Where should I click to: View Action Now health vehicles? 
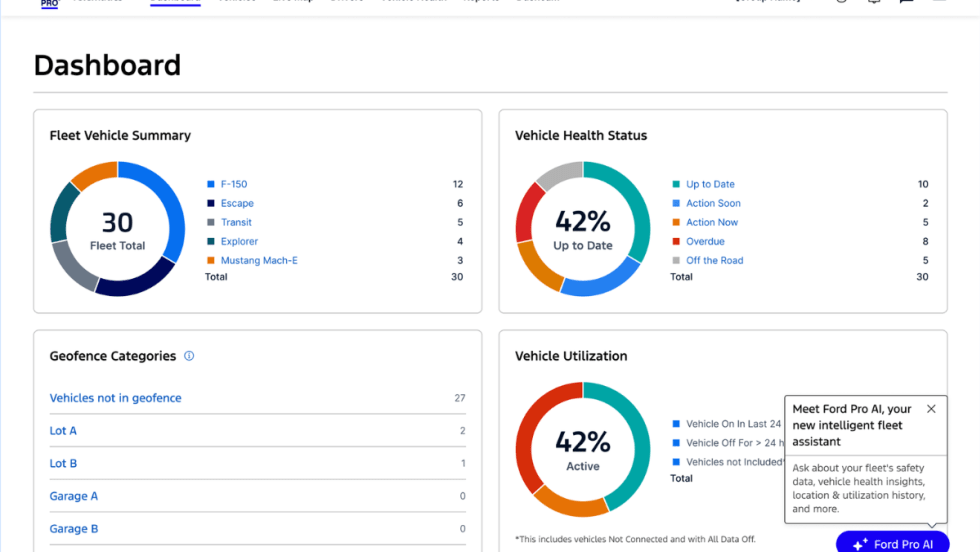(x=712, y=222)
